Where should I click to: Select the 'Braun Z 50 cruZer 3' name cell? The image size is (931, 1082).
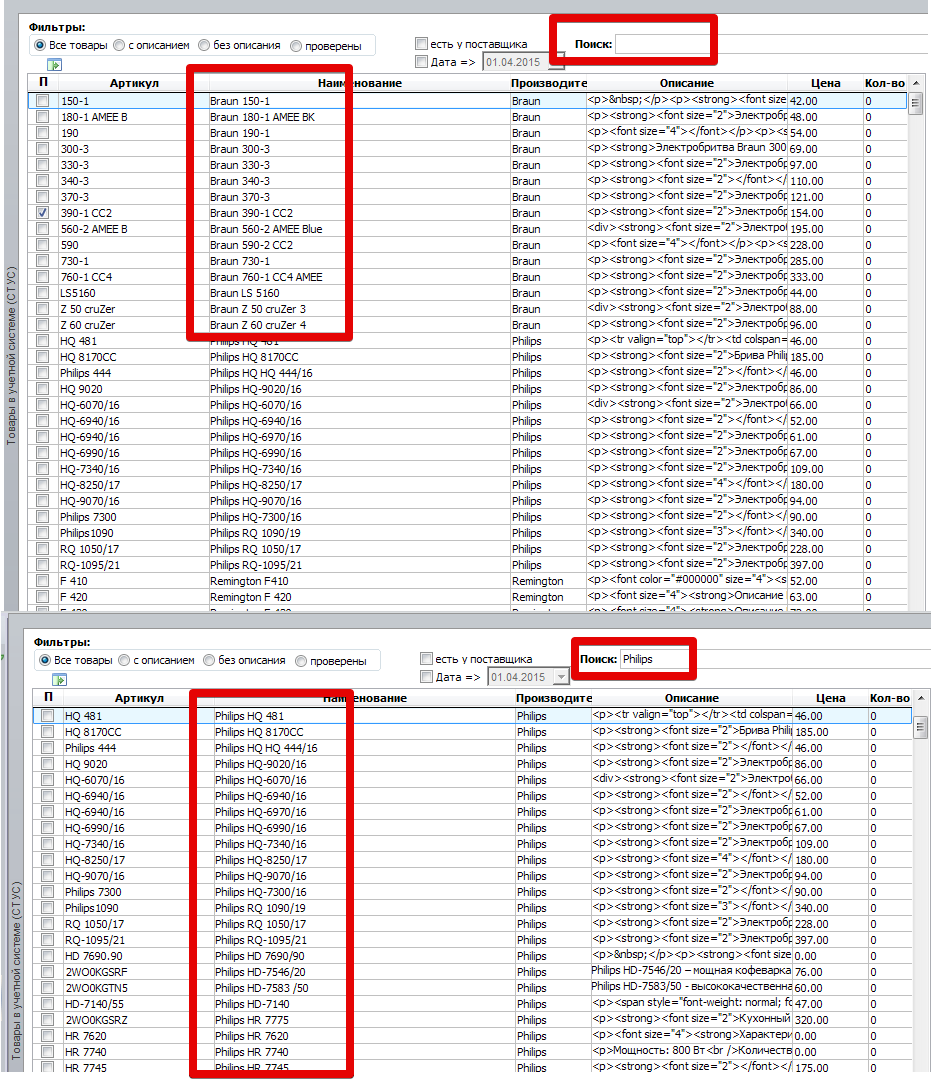click(359, 309)
